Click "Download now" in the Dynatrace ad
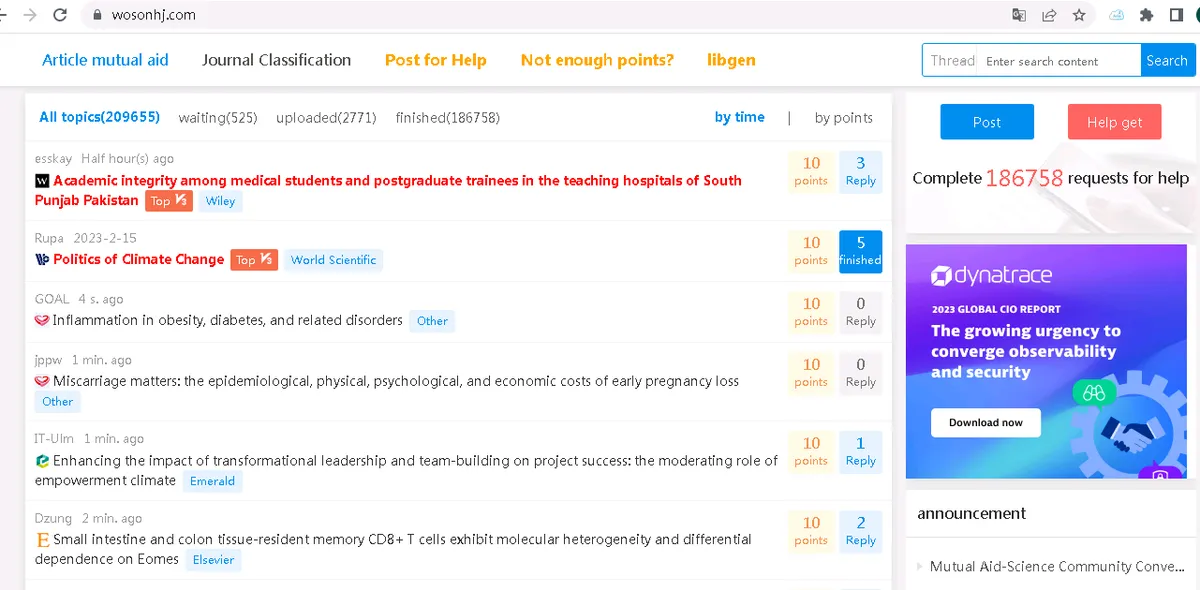This screenshot has width=1200, height=590. pos(985,422)
